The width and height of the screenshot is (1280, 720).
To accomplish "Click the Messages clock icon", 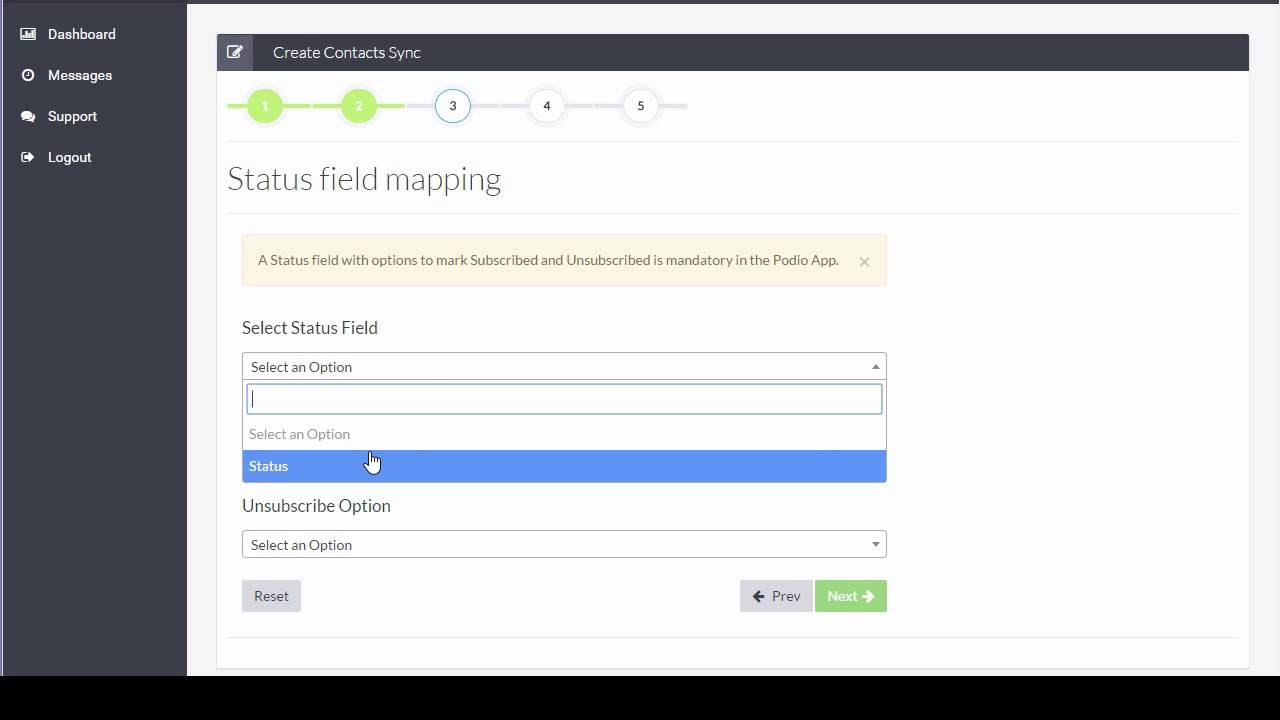I will (28, 75).
